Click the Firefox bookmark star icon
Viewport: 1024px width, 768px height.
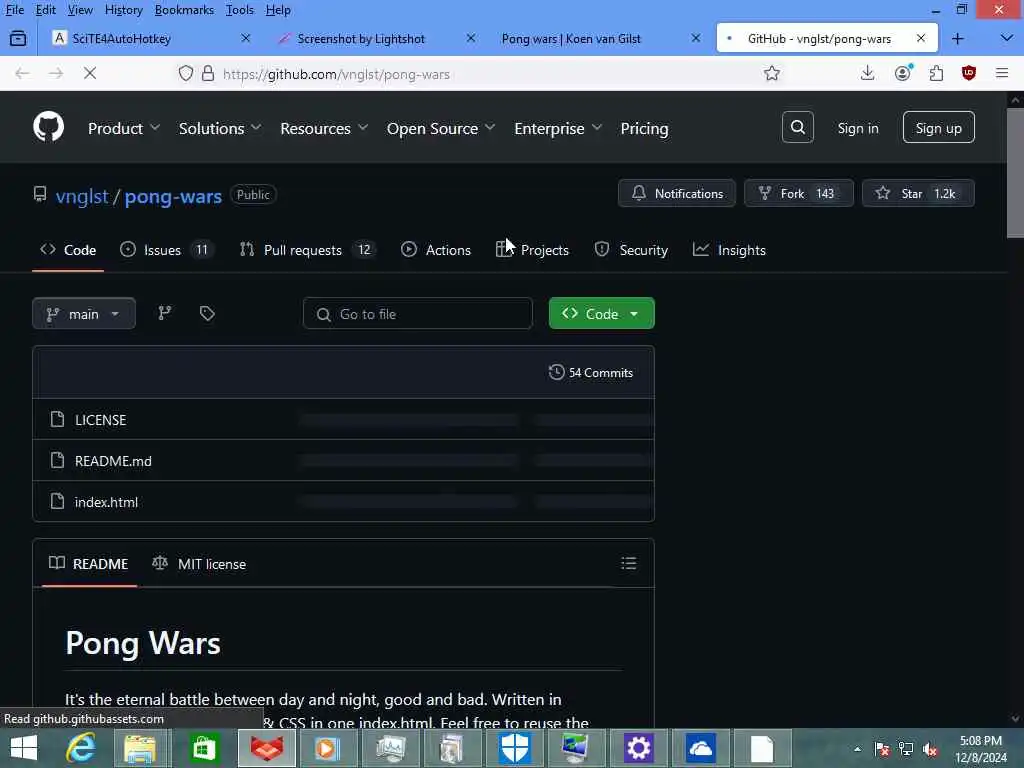[772, 73]
